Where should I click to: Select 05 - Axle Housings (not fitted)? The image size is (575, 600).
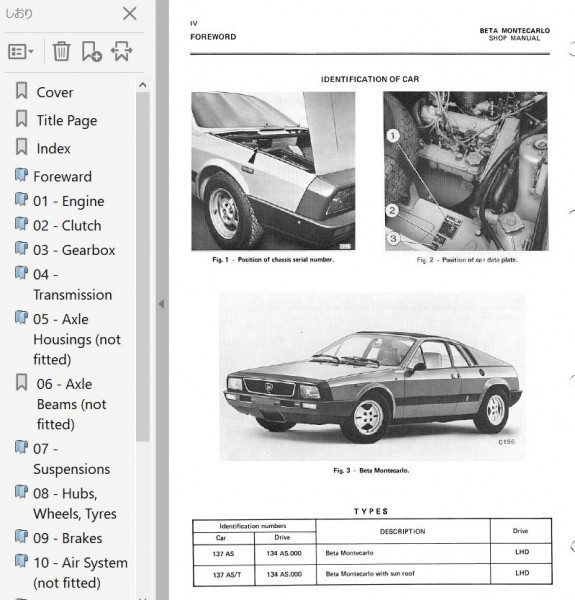tap(77, 339)
